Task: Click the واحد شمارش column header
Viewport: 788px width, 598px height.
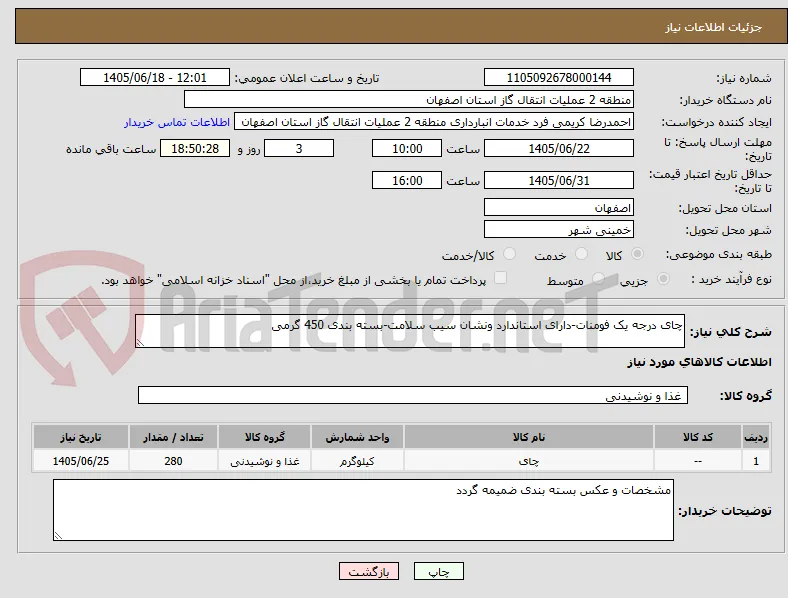Action: pos(357,437)
